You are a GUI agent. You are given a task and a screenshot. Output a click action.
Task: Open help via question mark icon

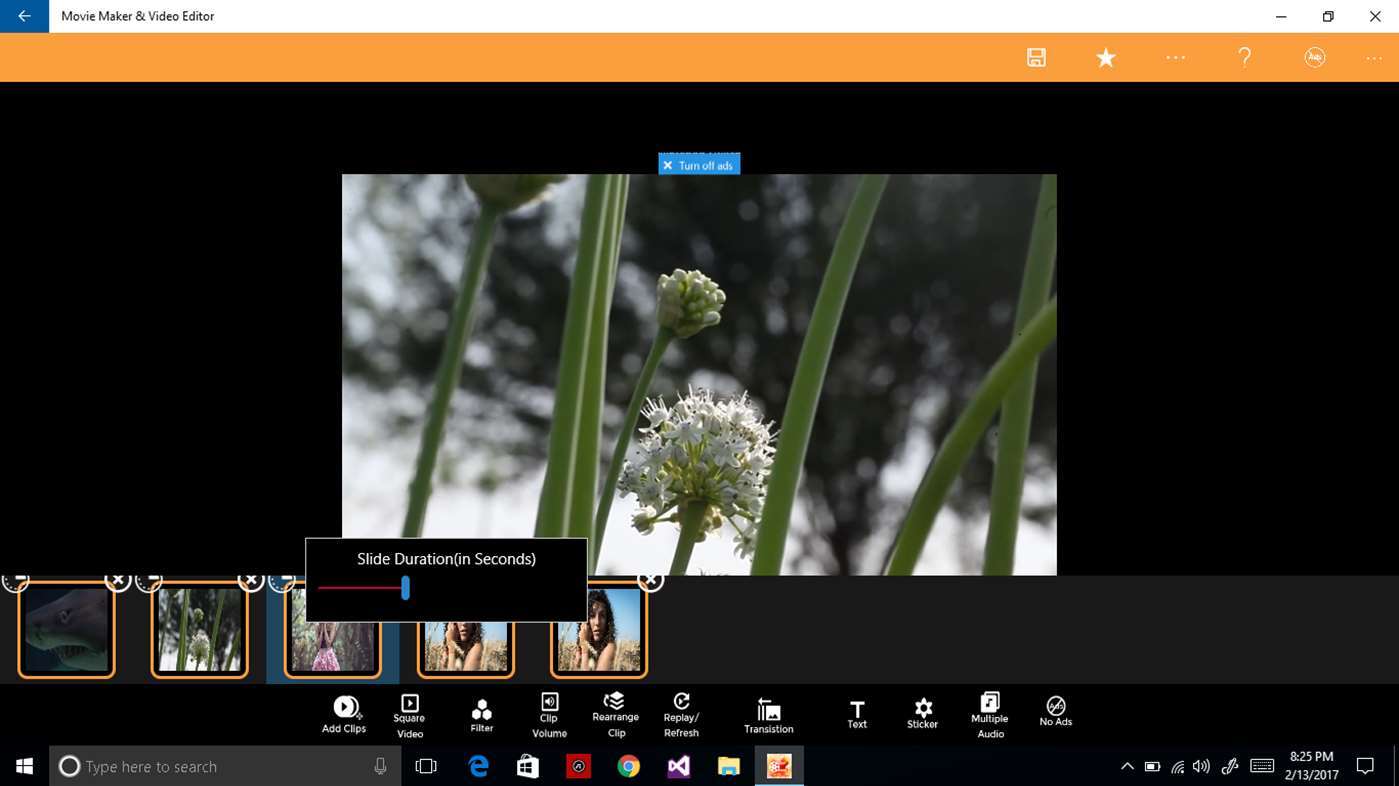[x=1244, y=57]
